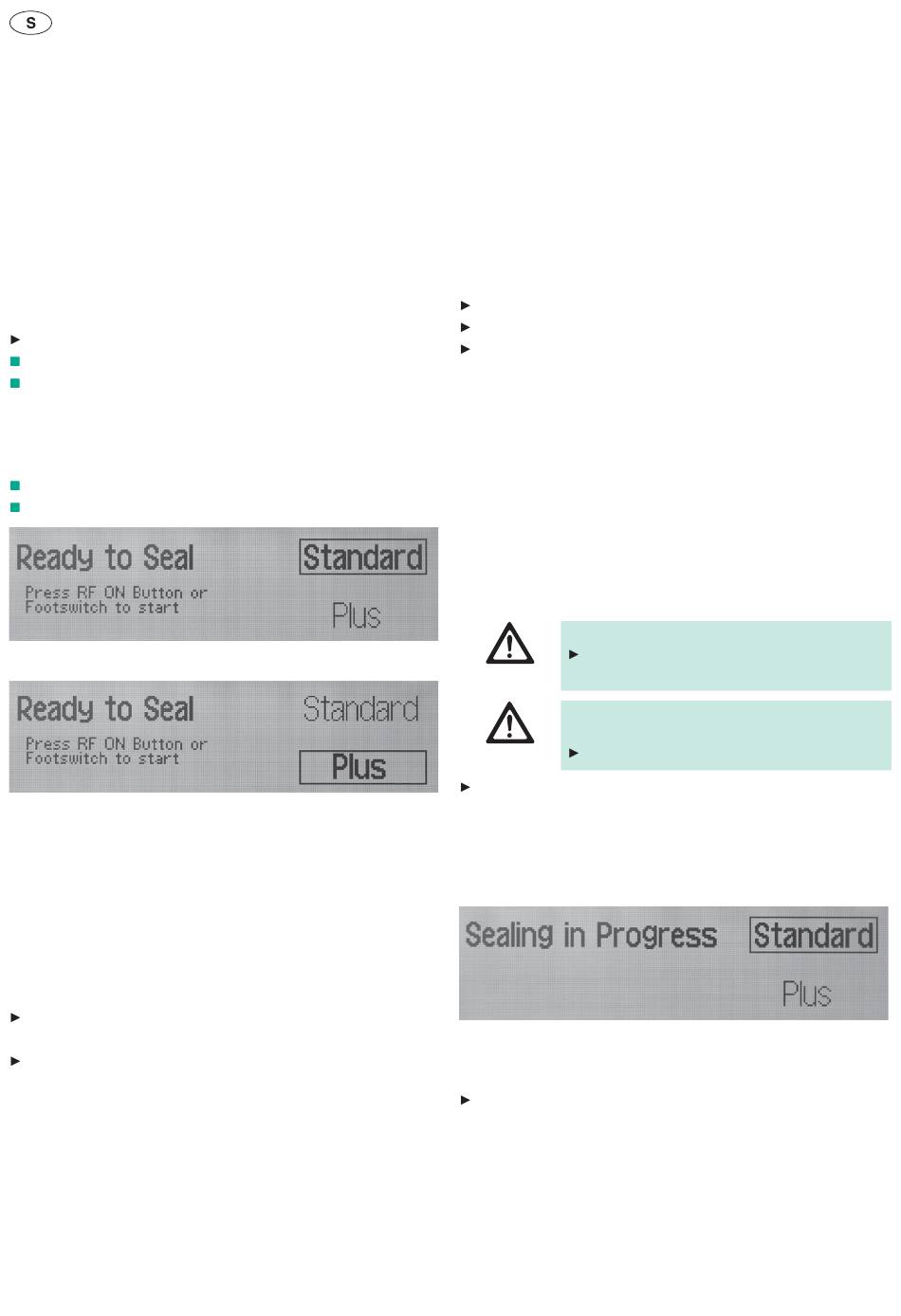Click Ready to Seal heading in top display
This screenshot has height=1316, width=901.
(105, 558)
